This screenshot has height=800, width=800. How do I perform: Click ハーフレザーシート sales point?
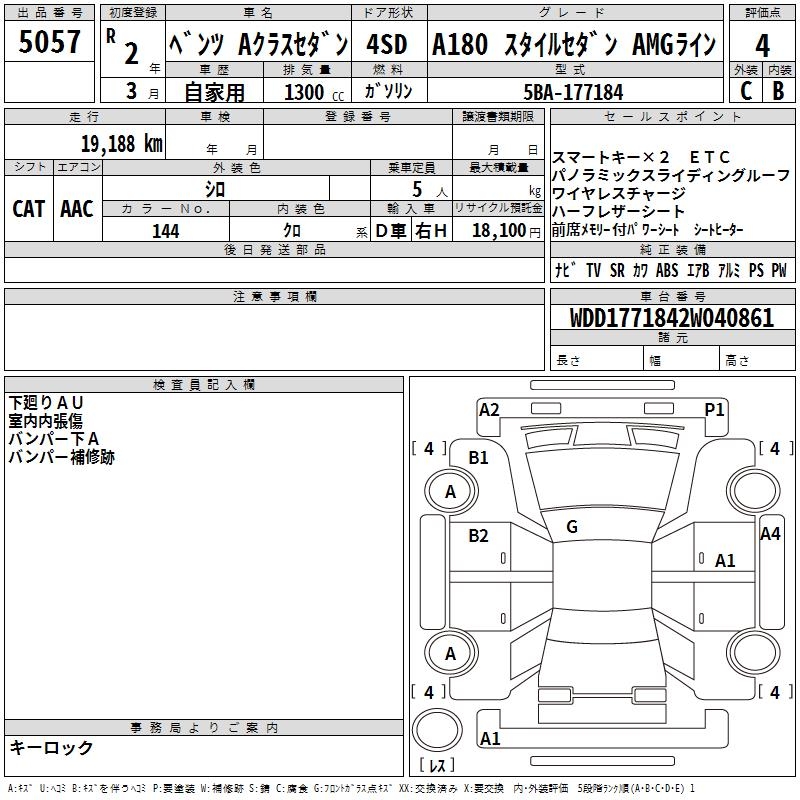tap(618, 211)
